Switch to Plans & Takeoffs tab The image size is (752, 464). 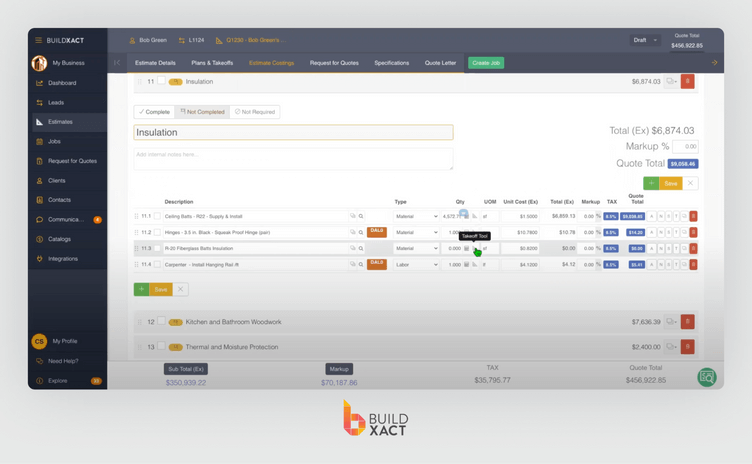(x=212, y=63)
